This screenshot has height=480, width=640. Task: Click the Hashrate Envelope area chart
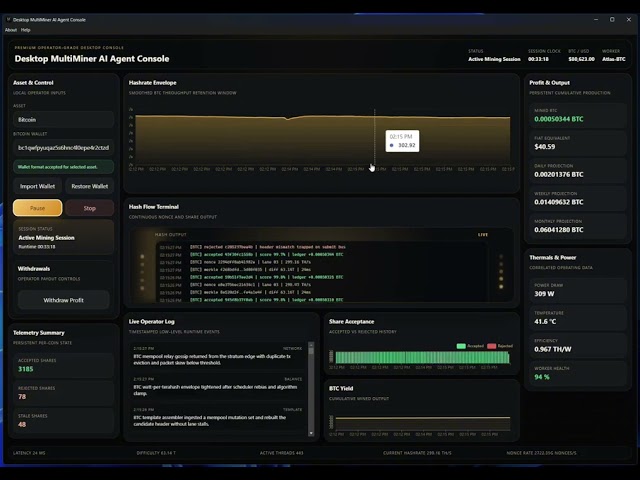click(x=322, y=140)
